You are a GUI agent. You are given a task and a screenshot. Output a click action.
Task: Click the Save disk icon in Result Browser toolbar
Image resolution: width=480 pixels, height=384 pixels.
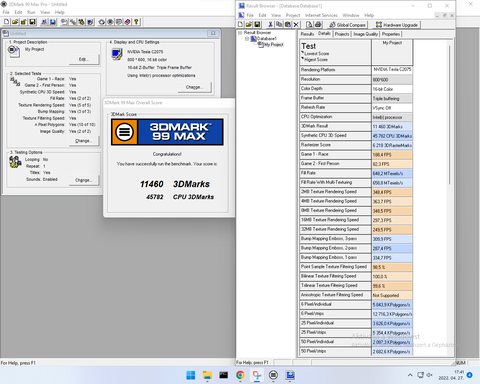(257, 25)
